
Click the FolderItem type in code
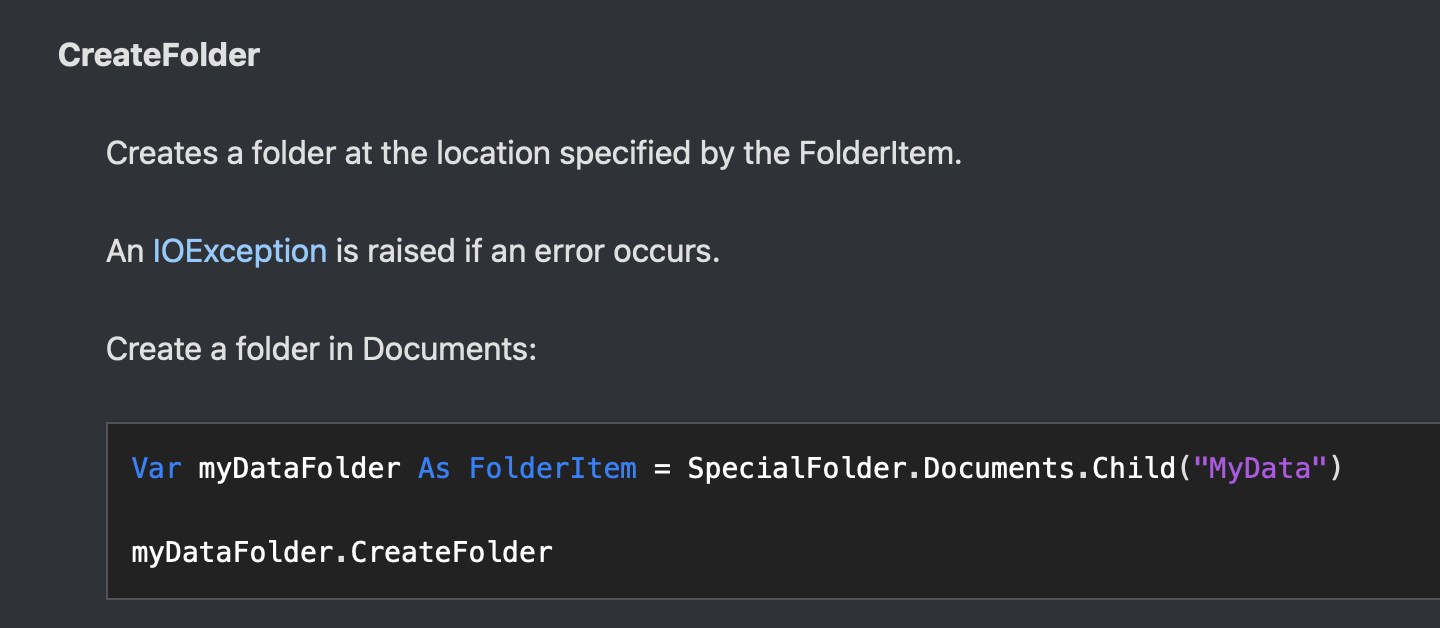coord(553,467)
